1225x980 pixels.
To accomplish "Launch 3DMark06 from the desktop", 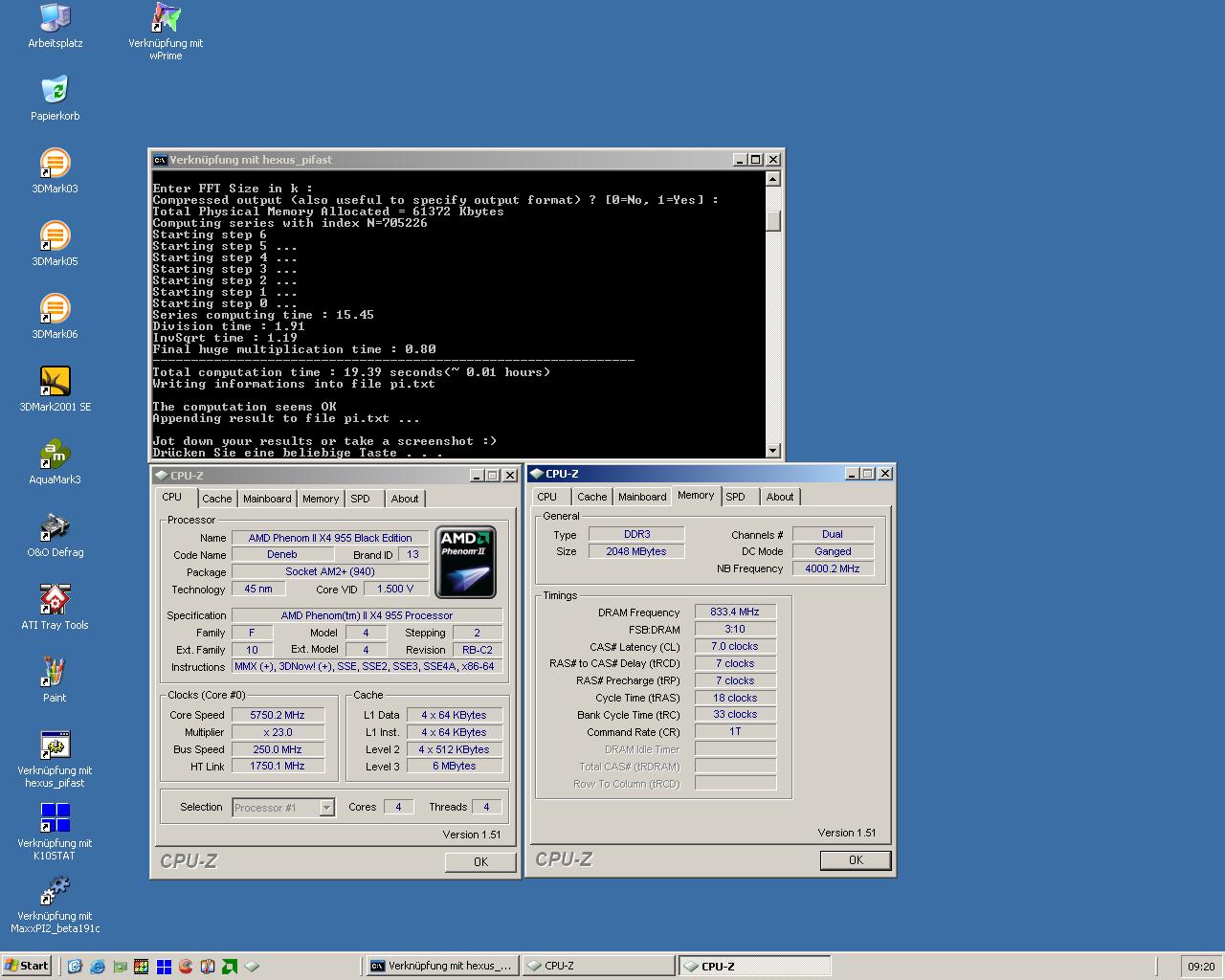I will 56,316.
